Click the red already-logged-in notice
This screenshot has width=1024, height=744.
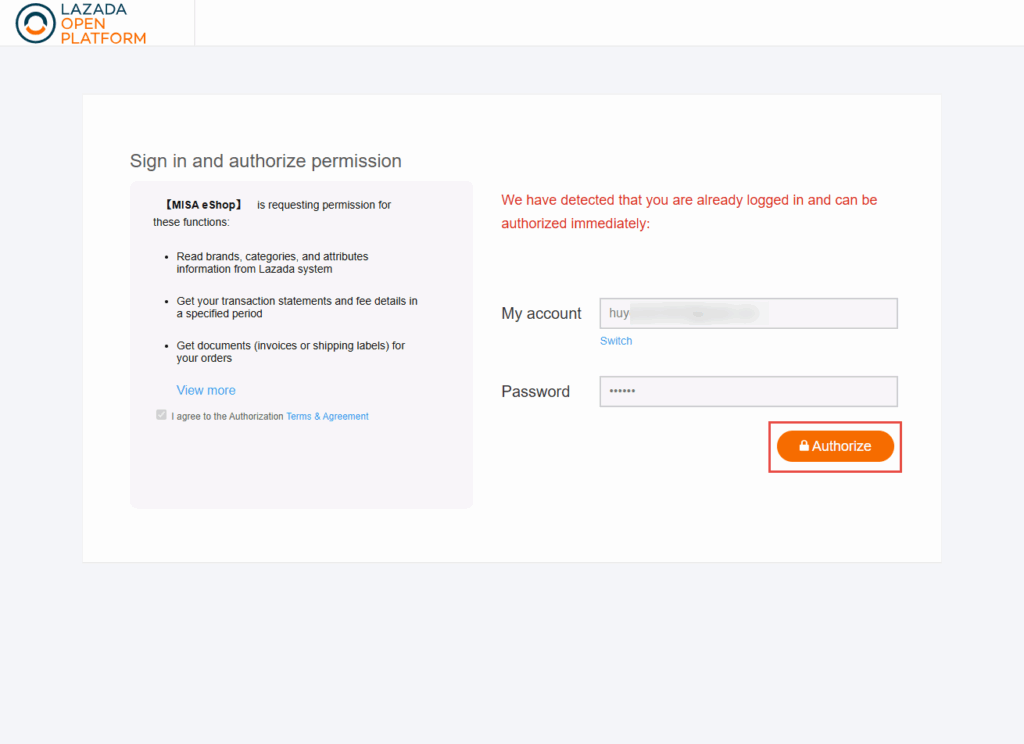[689, 211]
